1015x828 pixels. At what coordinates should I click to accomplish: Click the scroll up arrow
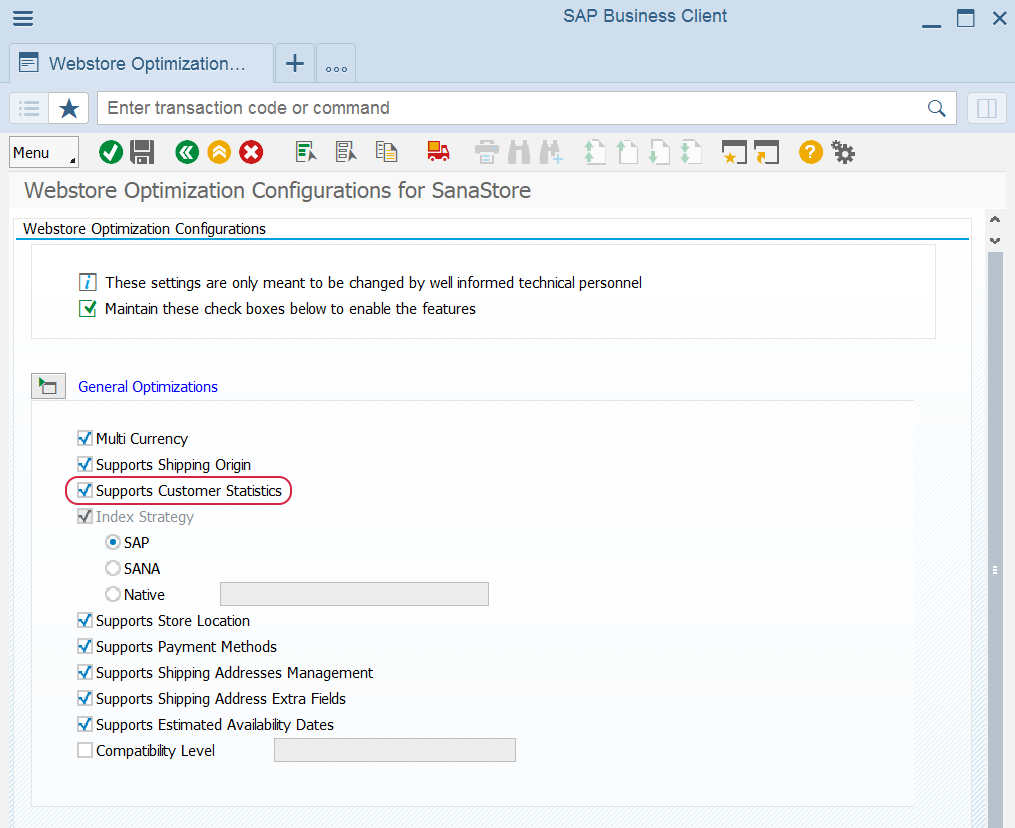pos(995,220)
